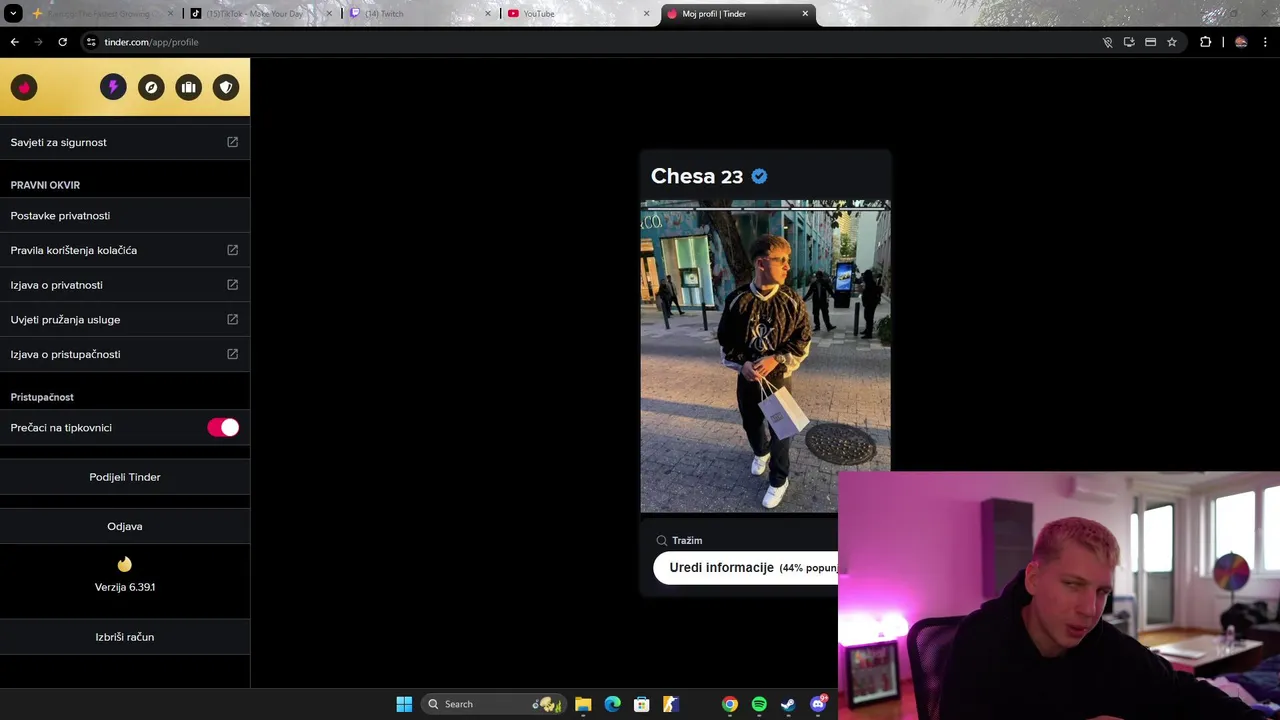Open Izjava o pristupačnosti link

[125, 354]
